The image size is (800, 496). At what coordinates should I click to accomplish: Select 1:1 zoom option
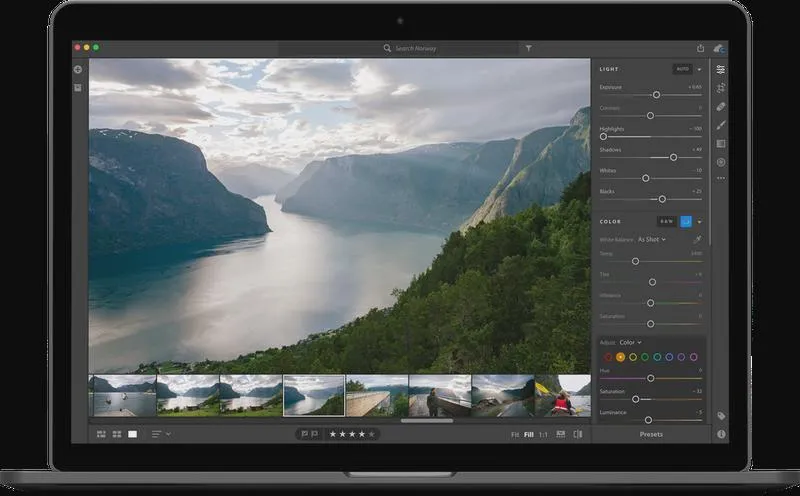point(543,435)
